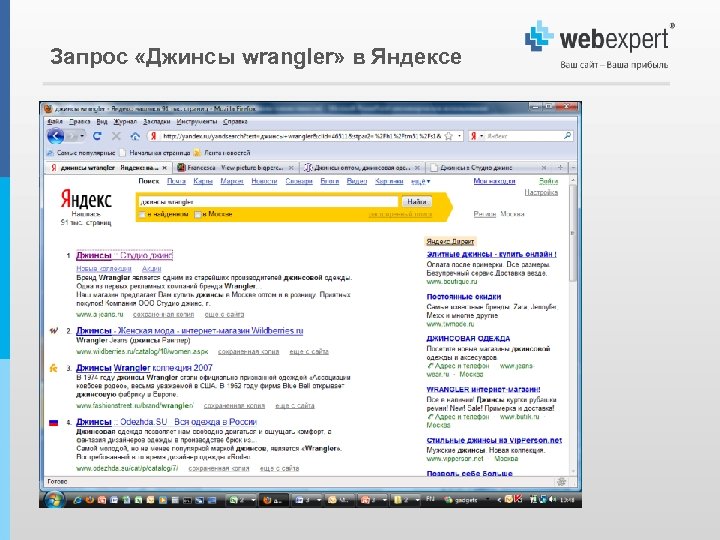
Task: Click the Настройка link
Action: tap(541, 192)
